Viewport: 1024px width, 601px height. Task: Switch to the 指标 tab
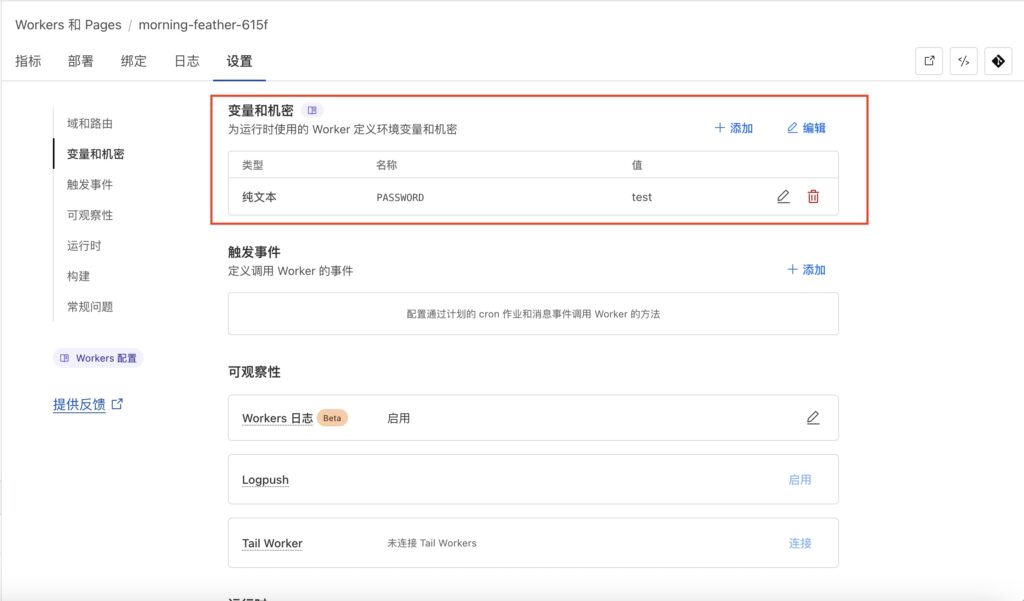click(x=28, y=61)
